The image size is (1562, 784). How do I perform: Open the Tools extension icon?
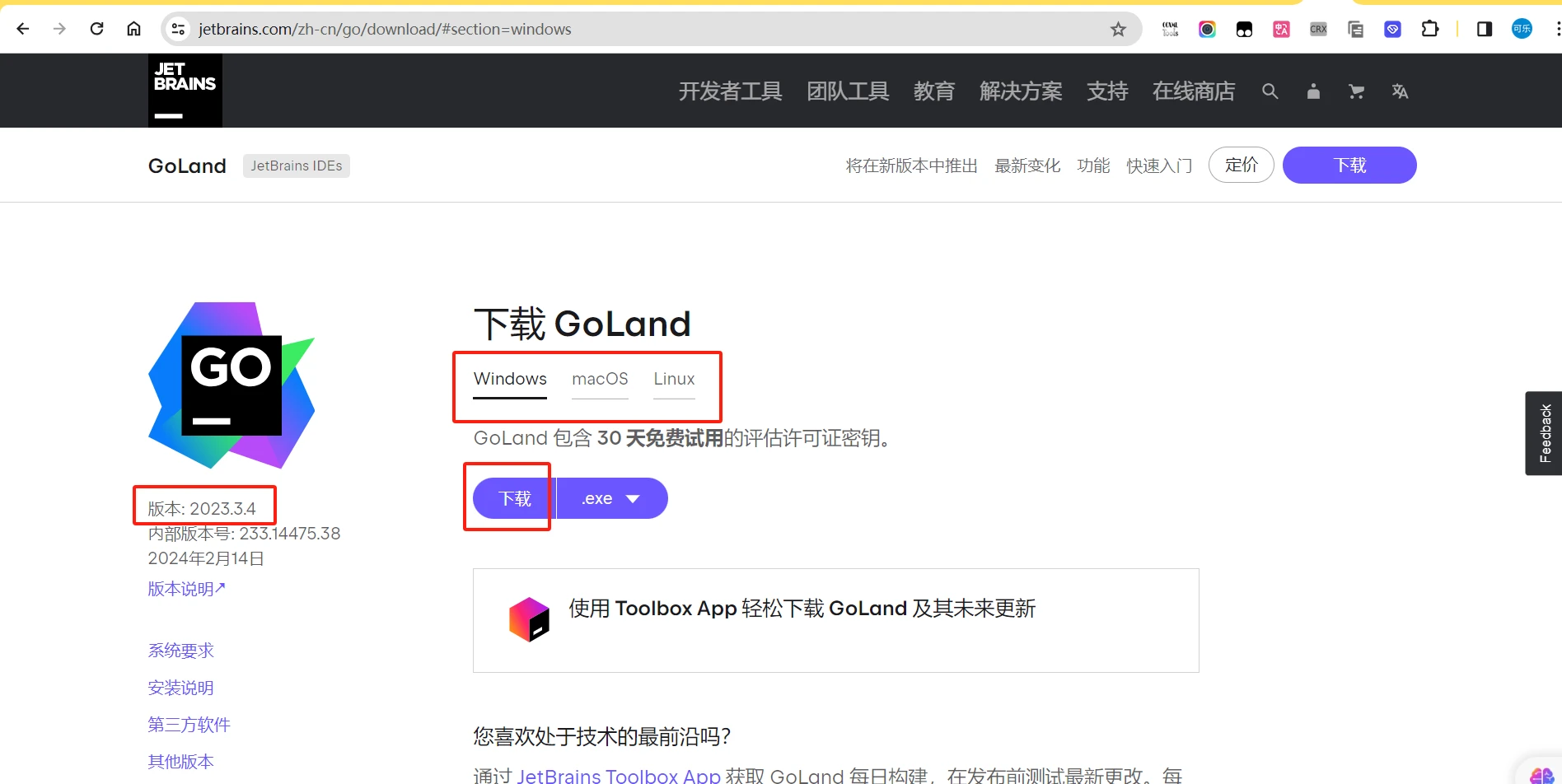click(1170, 29)
